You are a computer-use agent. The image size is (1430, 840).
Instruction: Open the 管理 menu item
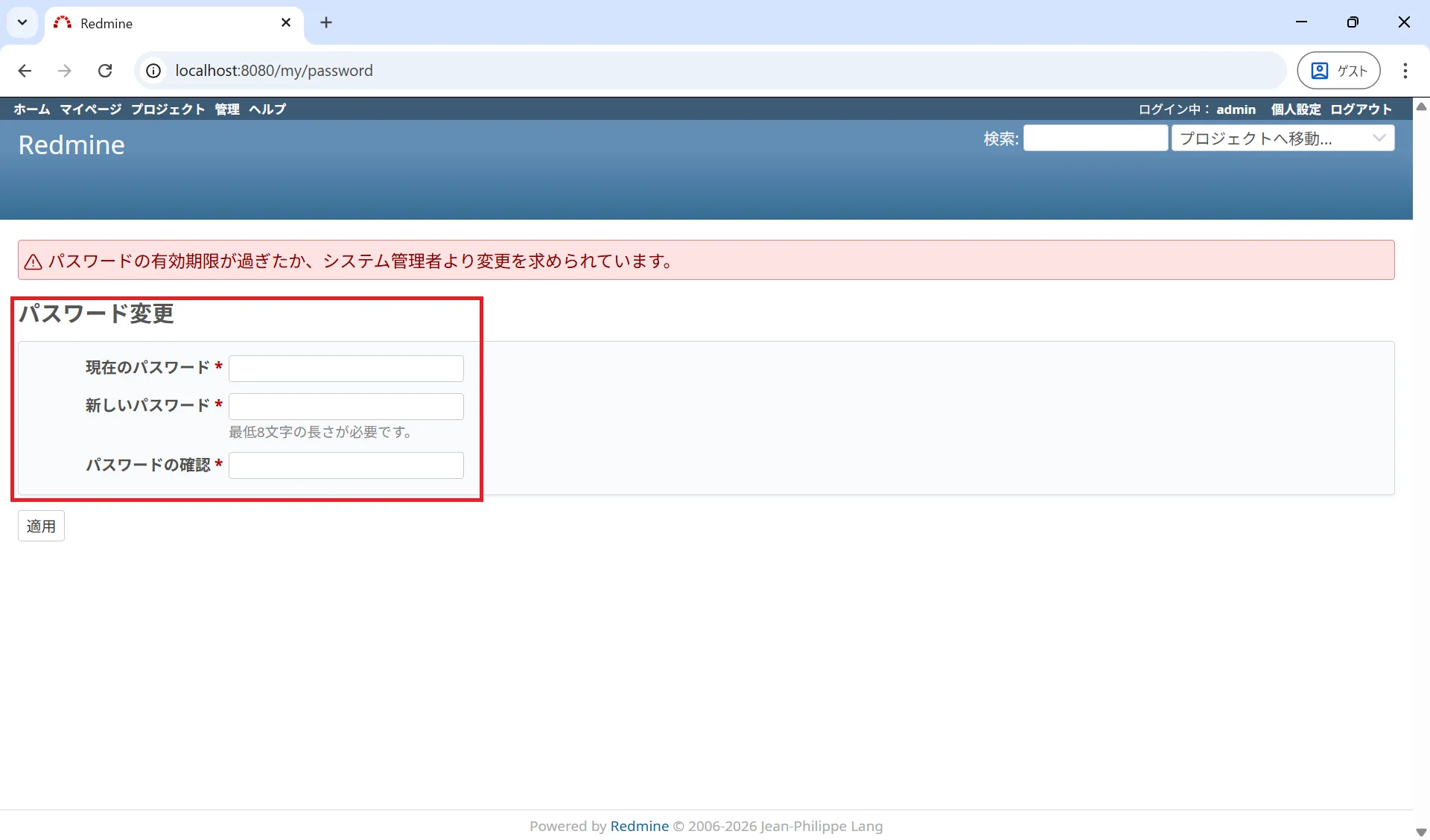[226, 109]
